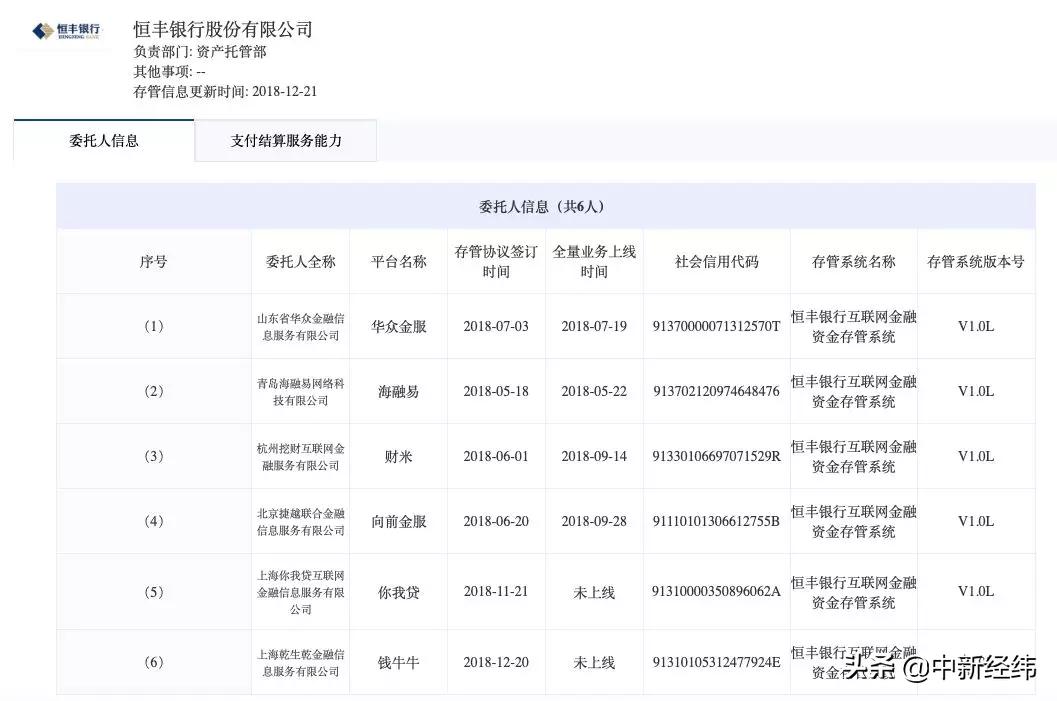Click row number (6)

154,662
